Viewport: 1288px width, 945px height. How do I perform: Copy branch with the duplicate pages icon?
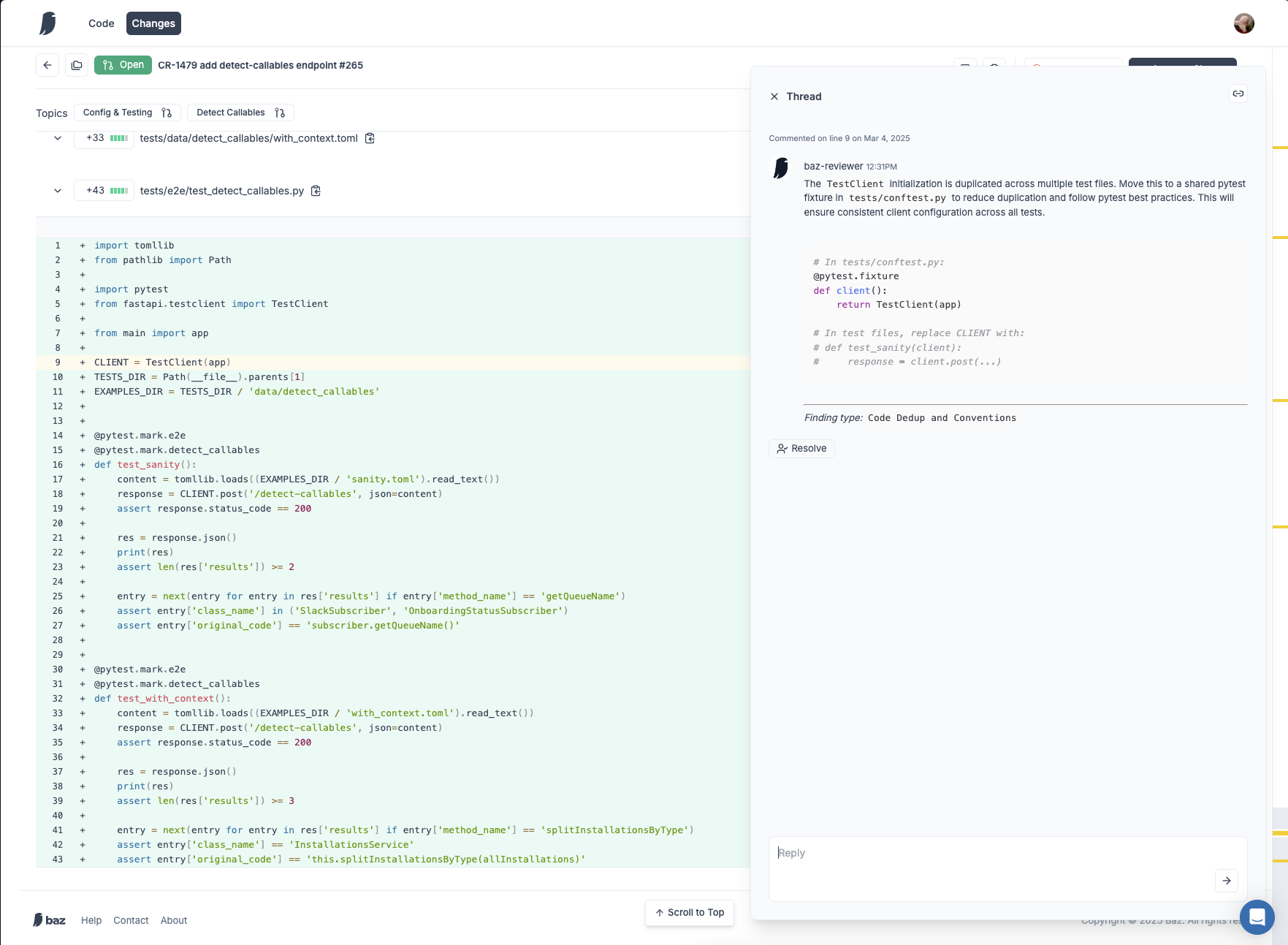[x=77, y=65]
